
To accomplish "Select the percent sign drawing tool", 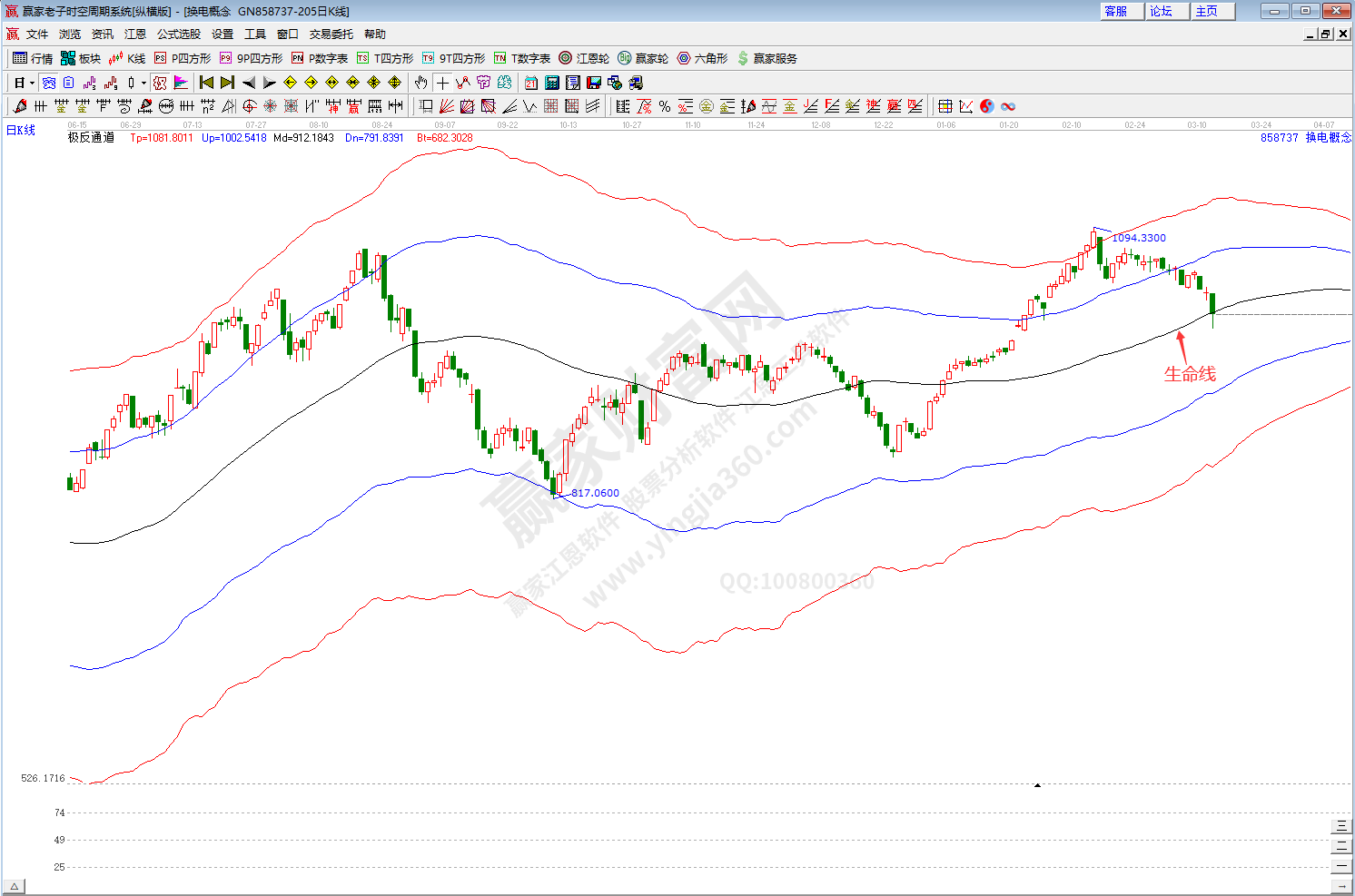I will (665, 106).
